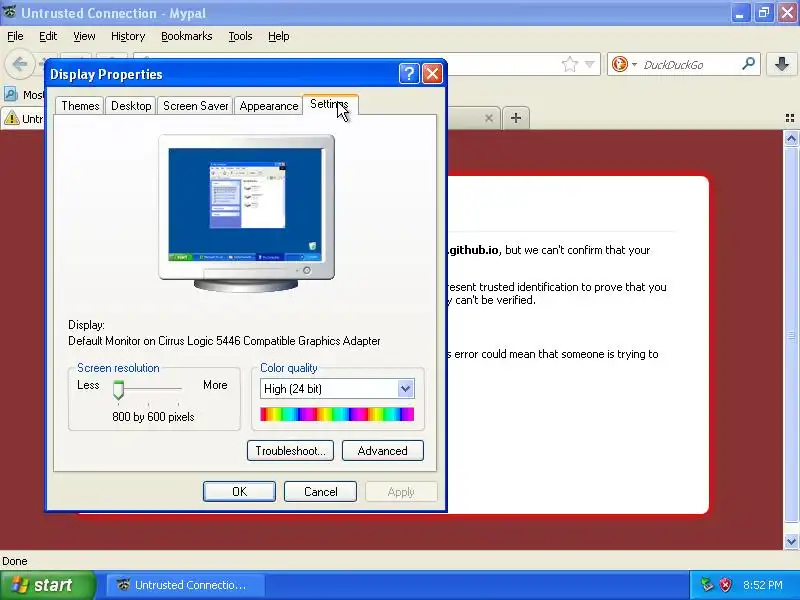Click the red security shield tray icon
Viewport: 800px width, 600px height.
pyautogui.click(x=725, y=585)
